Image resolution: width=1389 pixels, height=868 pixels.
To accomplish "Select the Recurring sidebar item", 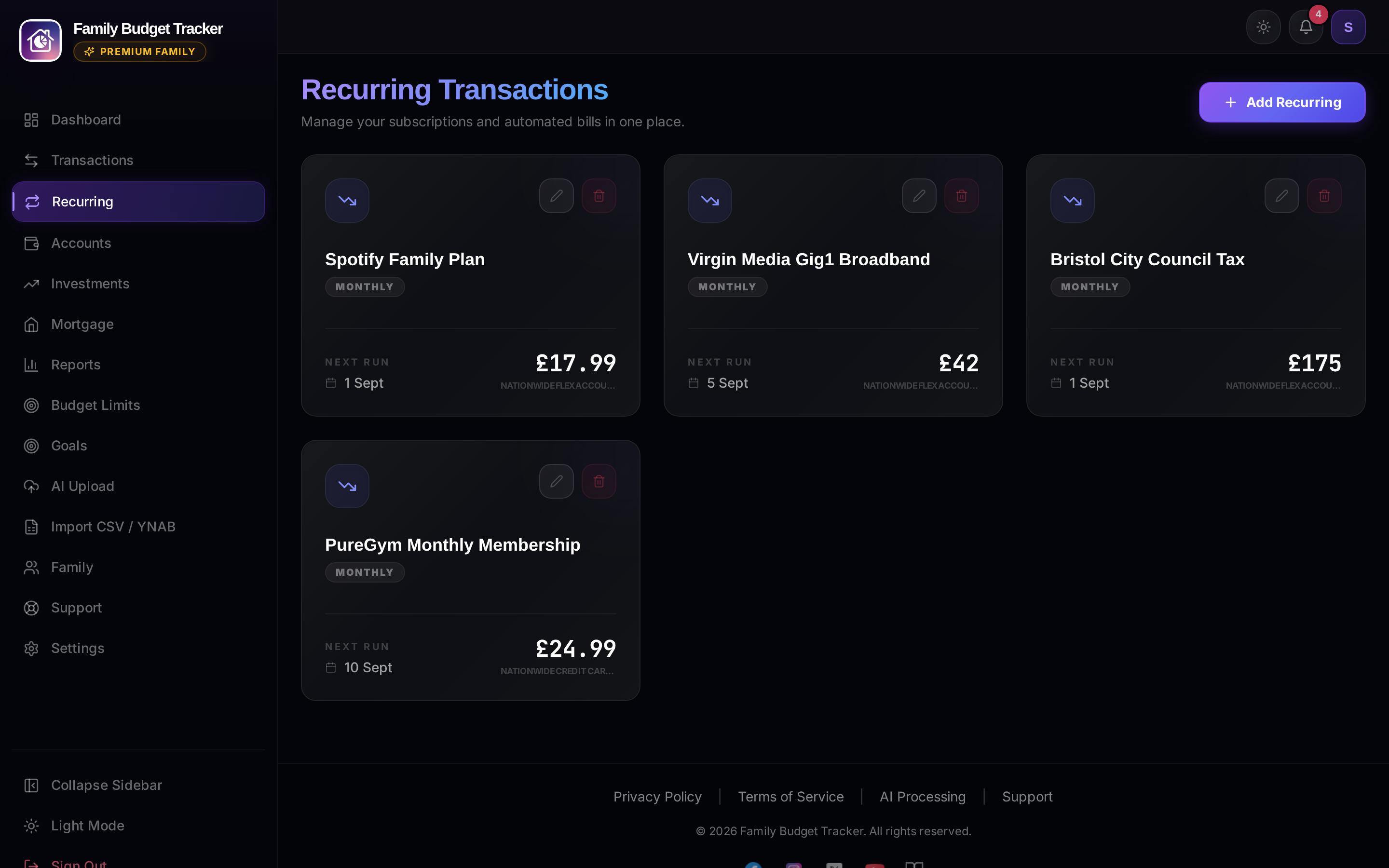I will [x=138, y=202].
